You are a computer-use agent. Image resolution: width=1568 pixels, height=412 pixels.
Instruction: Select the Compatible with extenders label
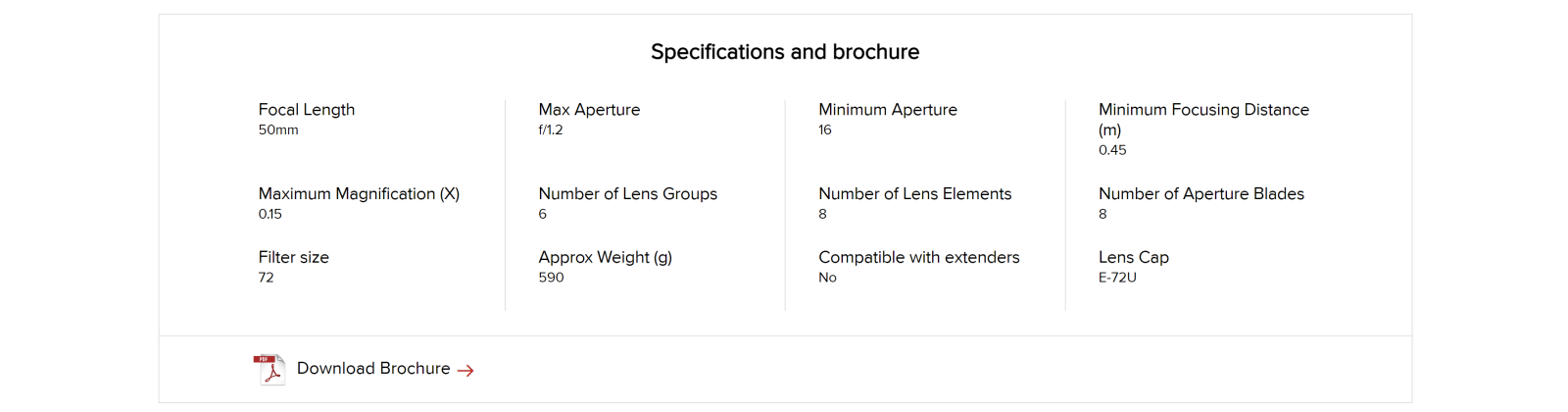[x=919, y=258]
